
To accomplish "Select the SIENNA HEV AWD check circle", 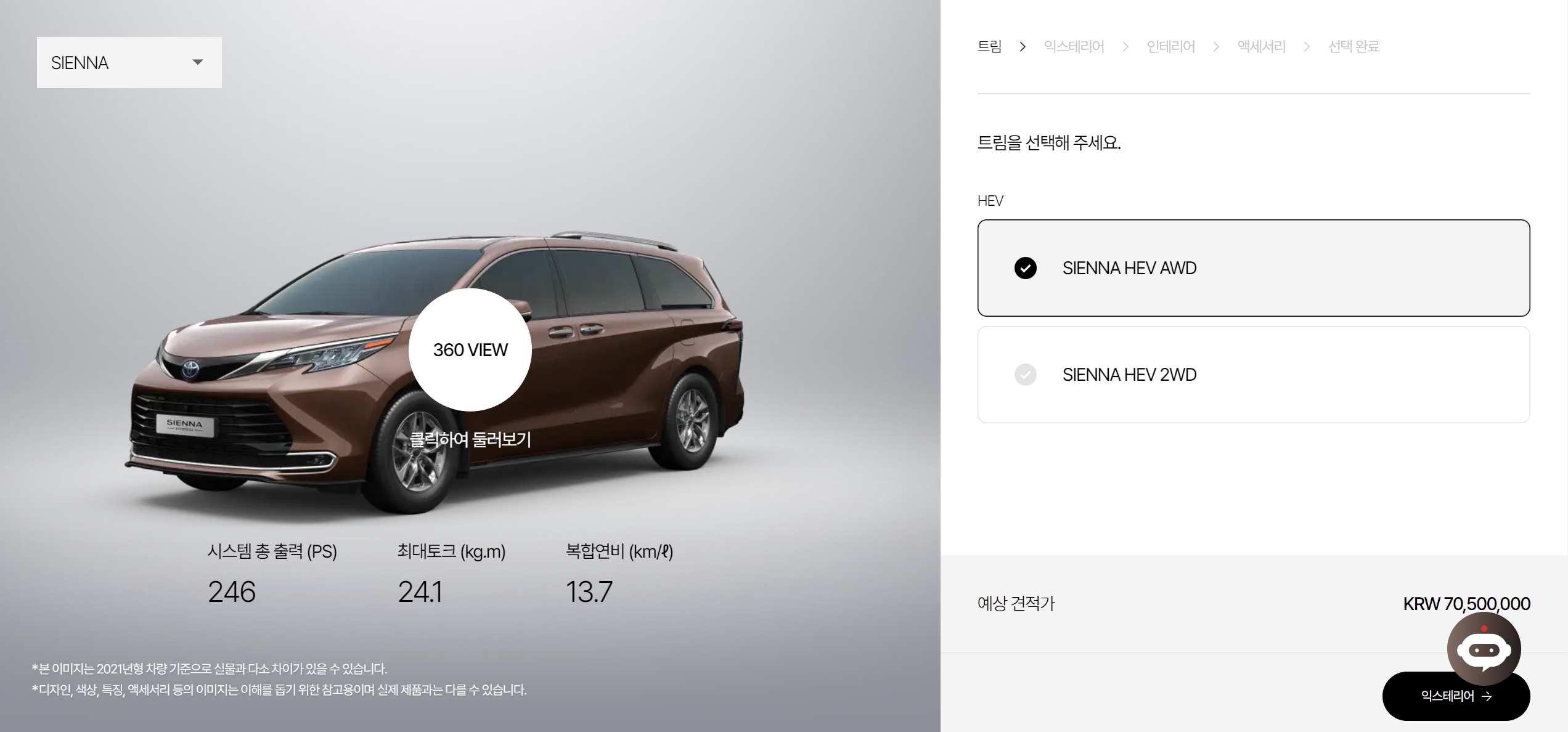I will (1026, 268).
